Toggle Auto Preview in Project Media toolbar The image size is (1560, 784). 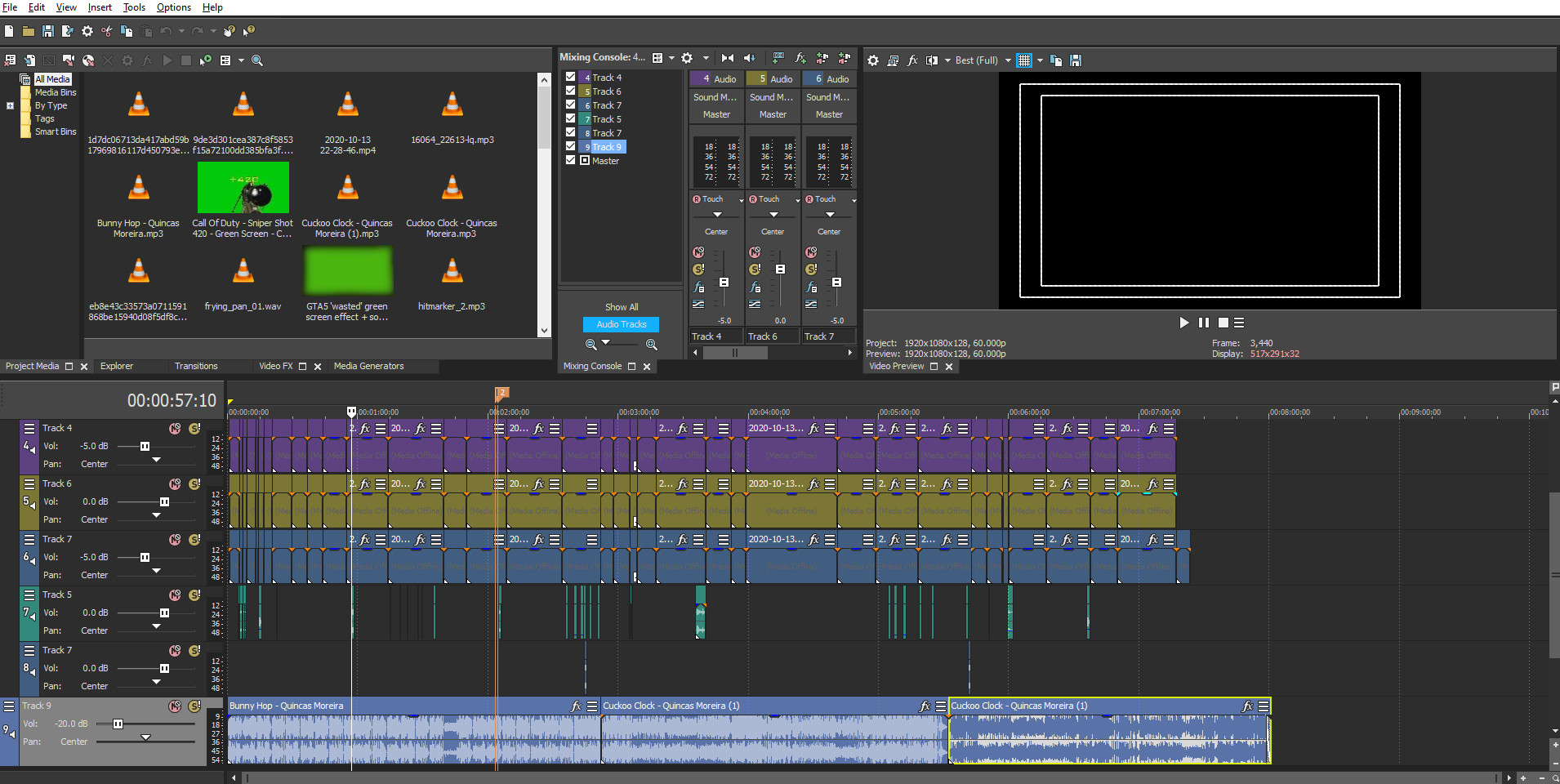coord(206,60)
